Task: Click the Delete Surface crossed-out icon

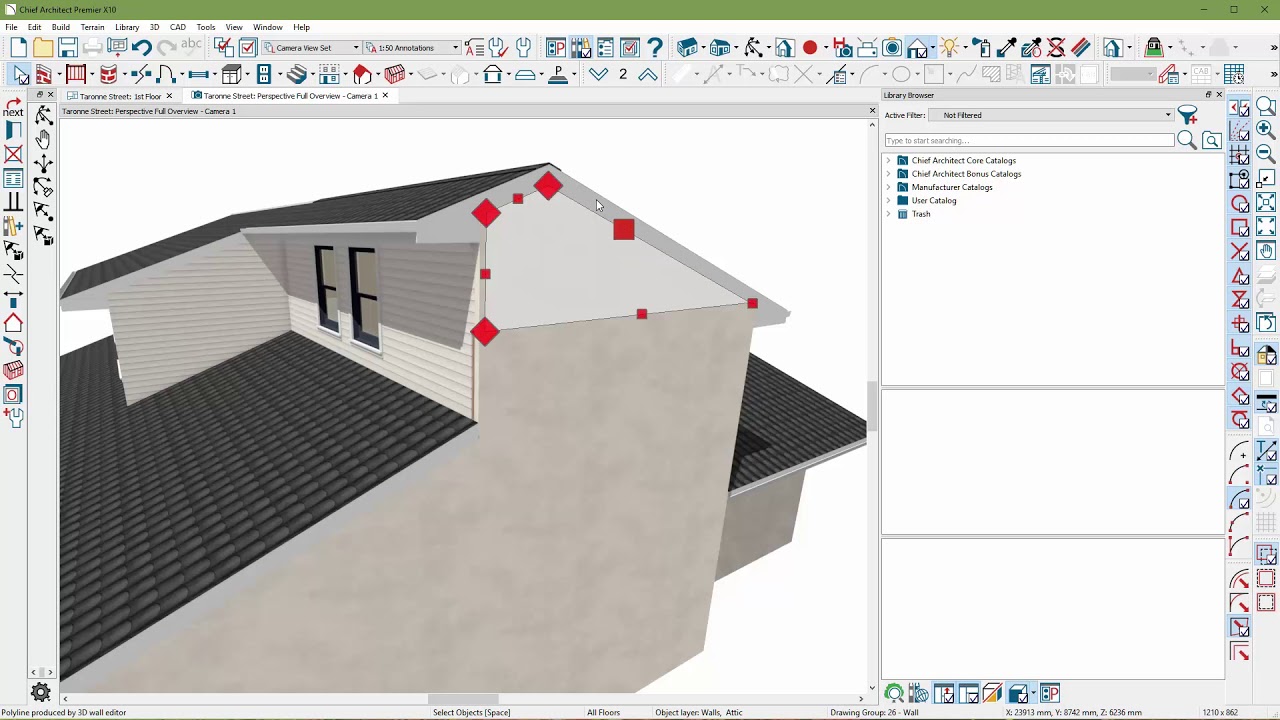Action: pos(1056,48)
